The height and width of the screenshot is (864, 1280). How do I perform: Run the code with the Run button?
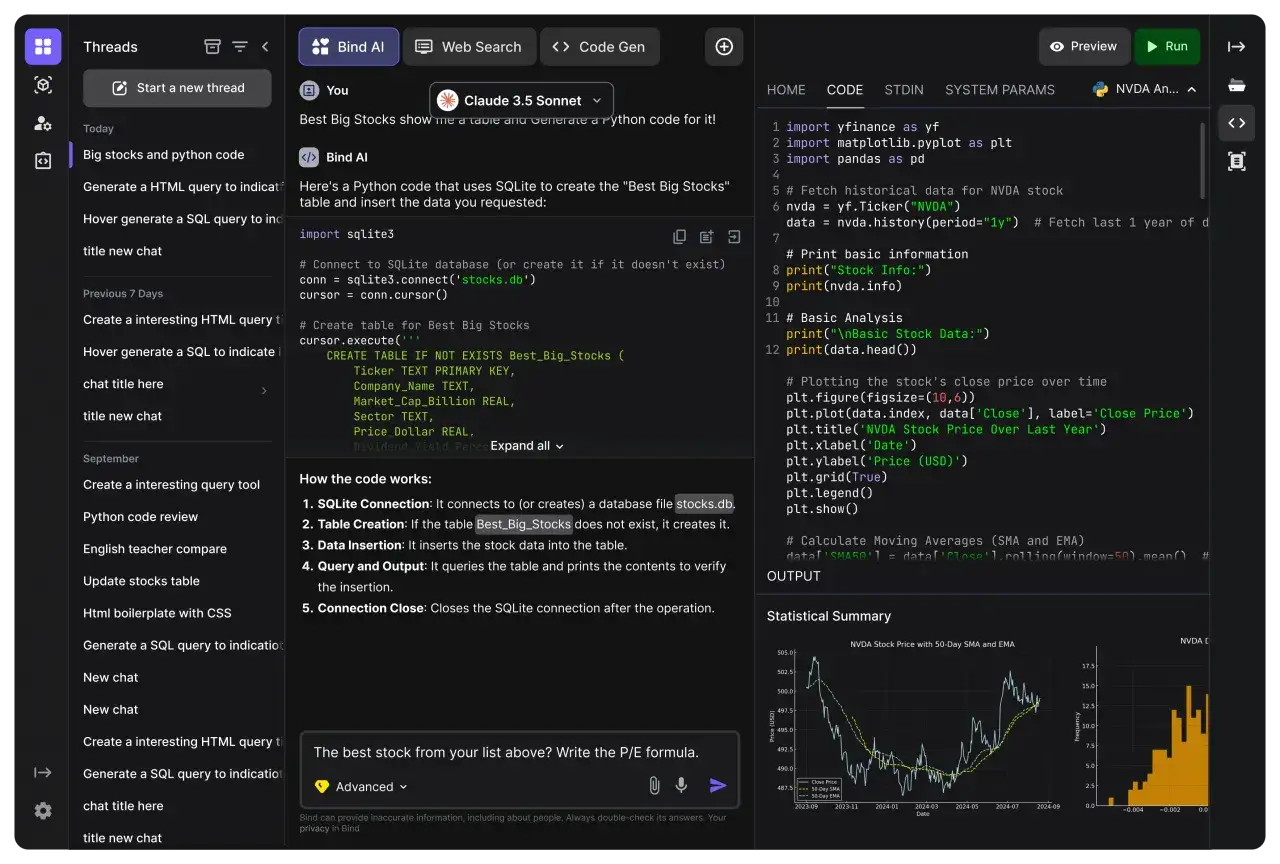1167,47
